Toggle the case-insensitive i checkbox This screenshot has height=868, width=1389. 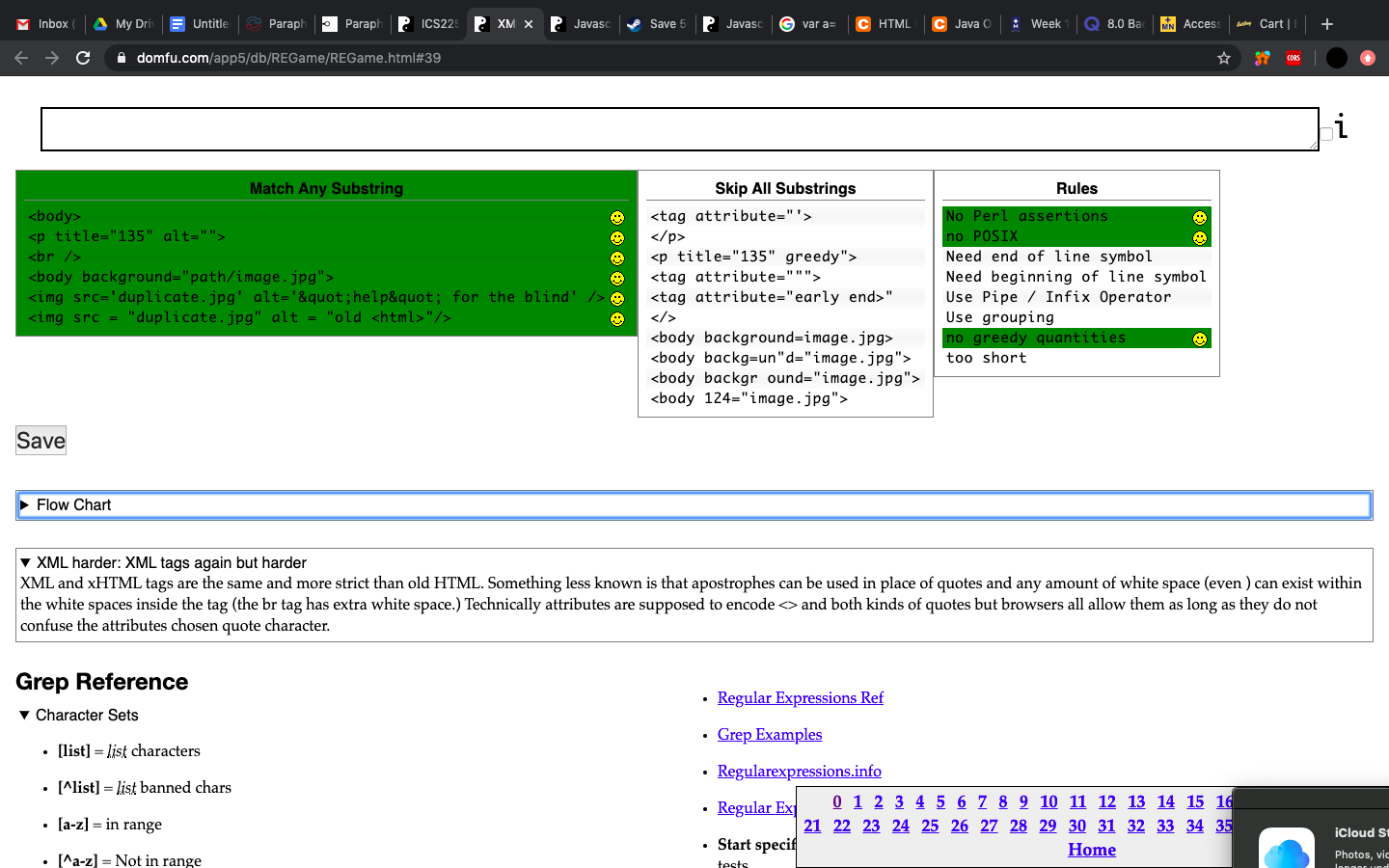click(1326, 134)
